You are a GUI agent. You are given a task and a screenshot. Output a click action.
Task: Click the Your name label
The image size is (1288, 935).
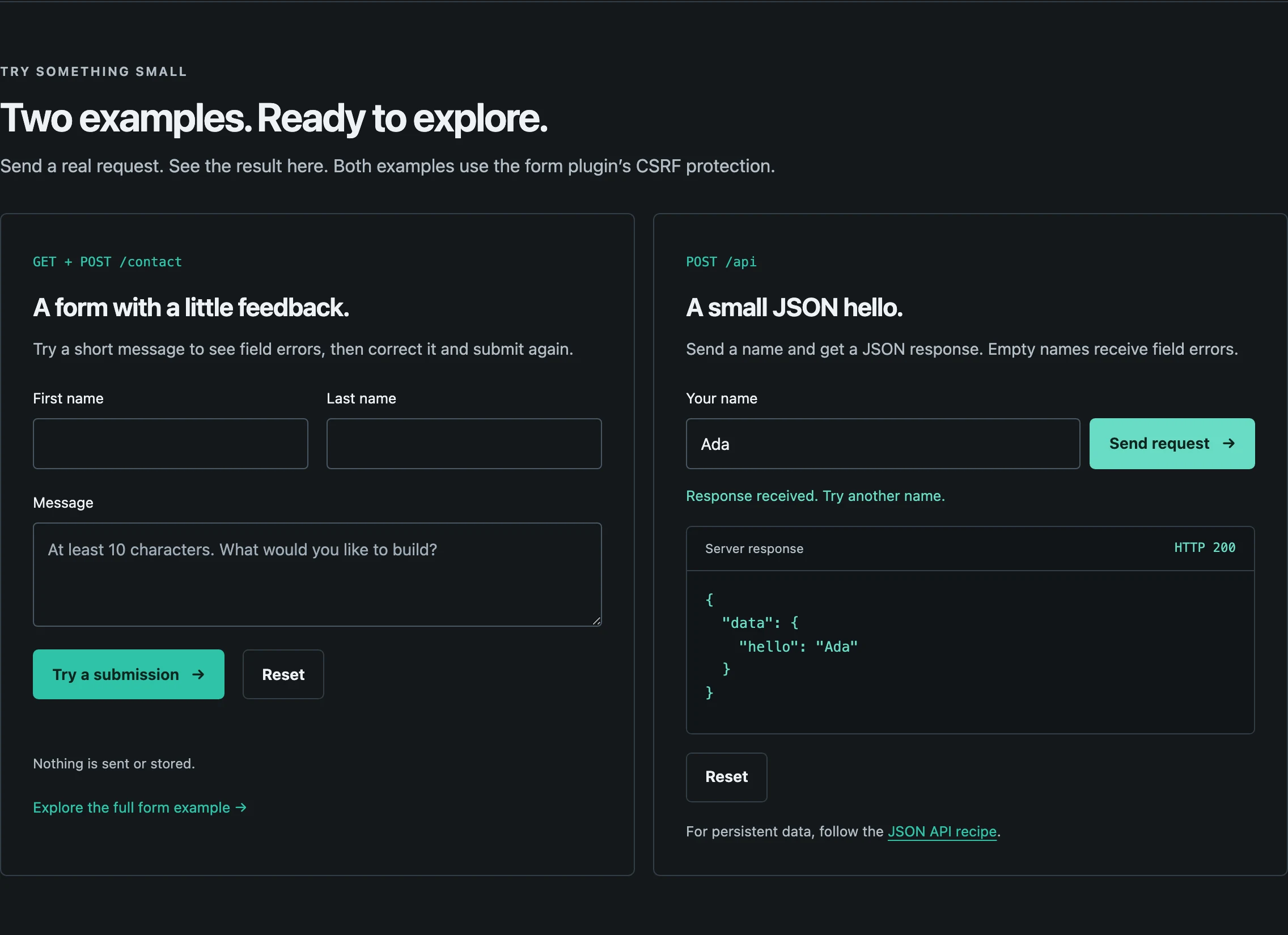click(721, 398)
